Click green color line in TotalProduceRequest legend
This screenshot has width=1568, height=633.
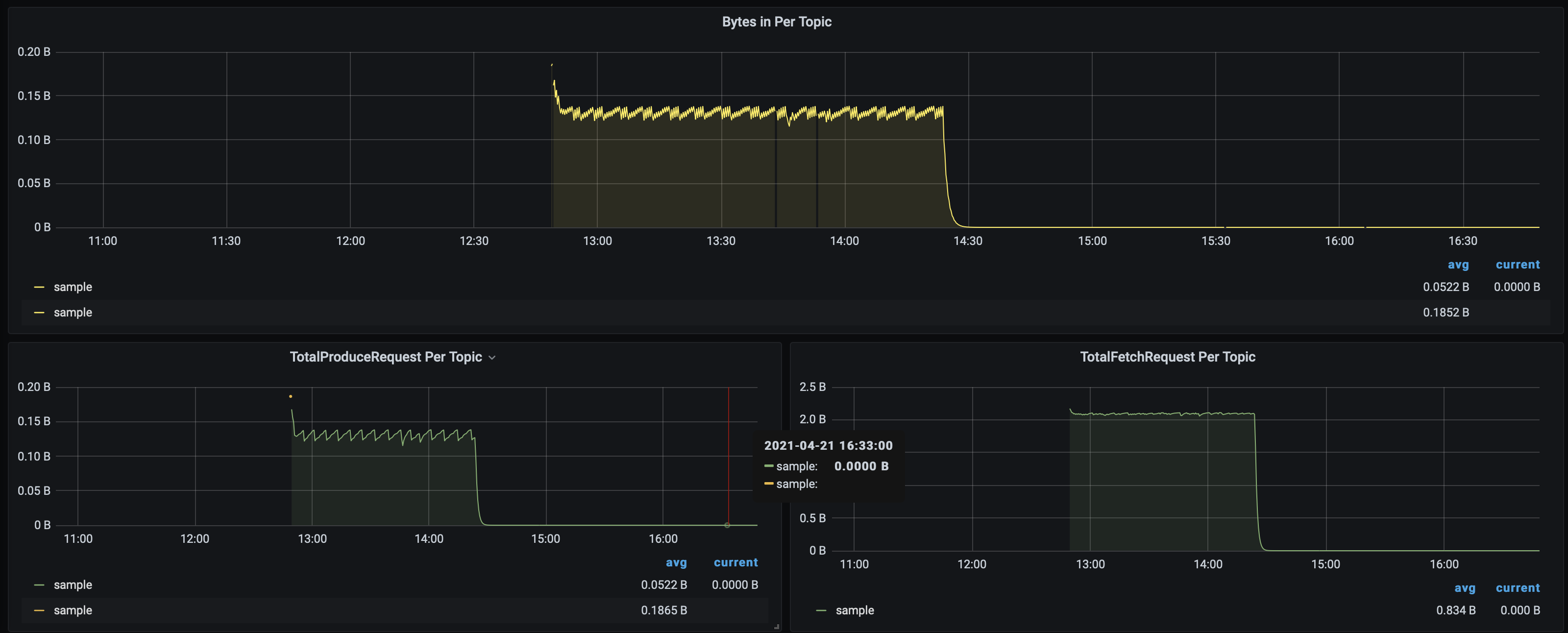click(40, 585)
